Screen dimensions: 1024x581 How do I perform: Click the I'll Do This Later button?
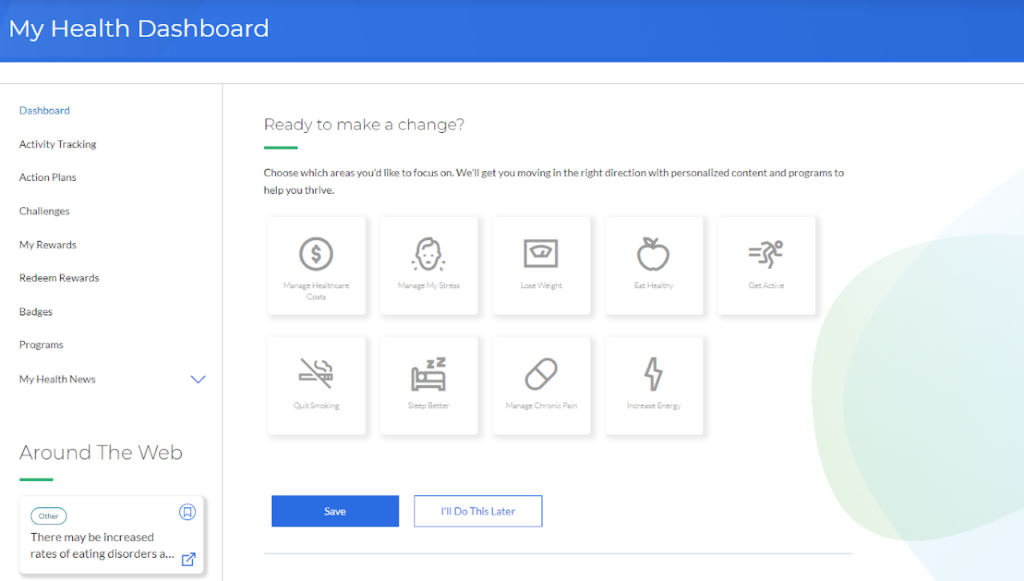click(478, 511)
